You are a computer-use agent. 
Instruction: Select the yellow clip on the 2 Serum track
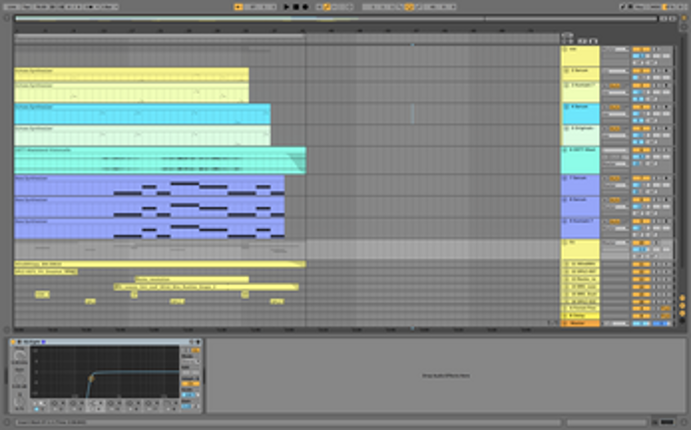coord(132,74)
